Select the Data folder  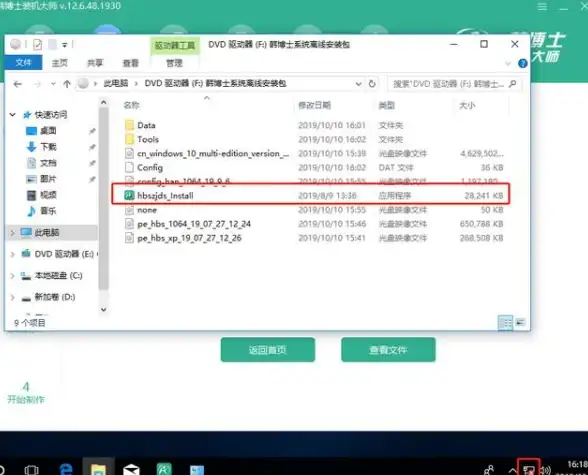click(146, 125)
